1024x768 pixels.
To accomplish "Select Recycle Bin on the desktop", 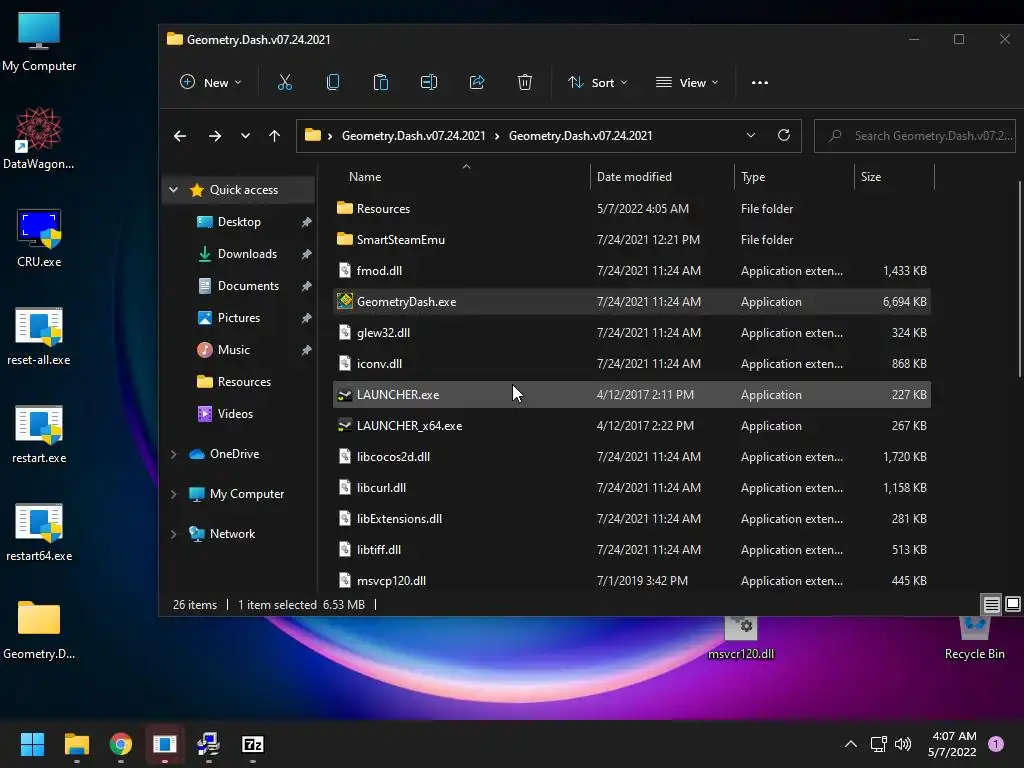I will (x=974, y=639).
